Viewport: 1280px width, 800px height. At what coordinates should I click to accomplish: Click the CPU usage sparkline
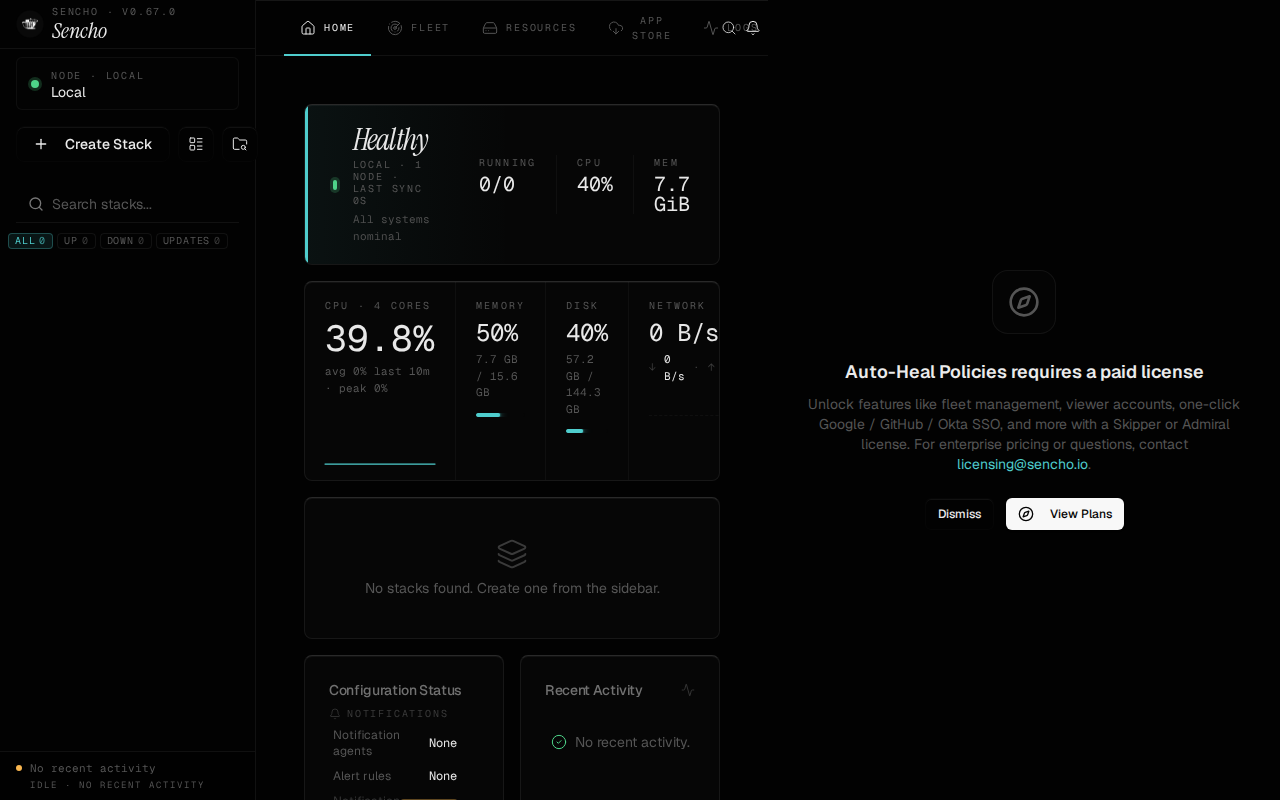click(380, 463)
